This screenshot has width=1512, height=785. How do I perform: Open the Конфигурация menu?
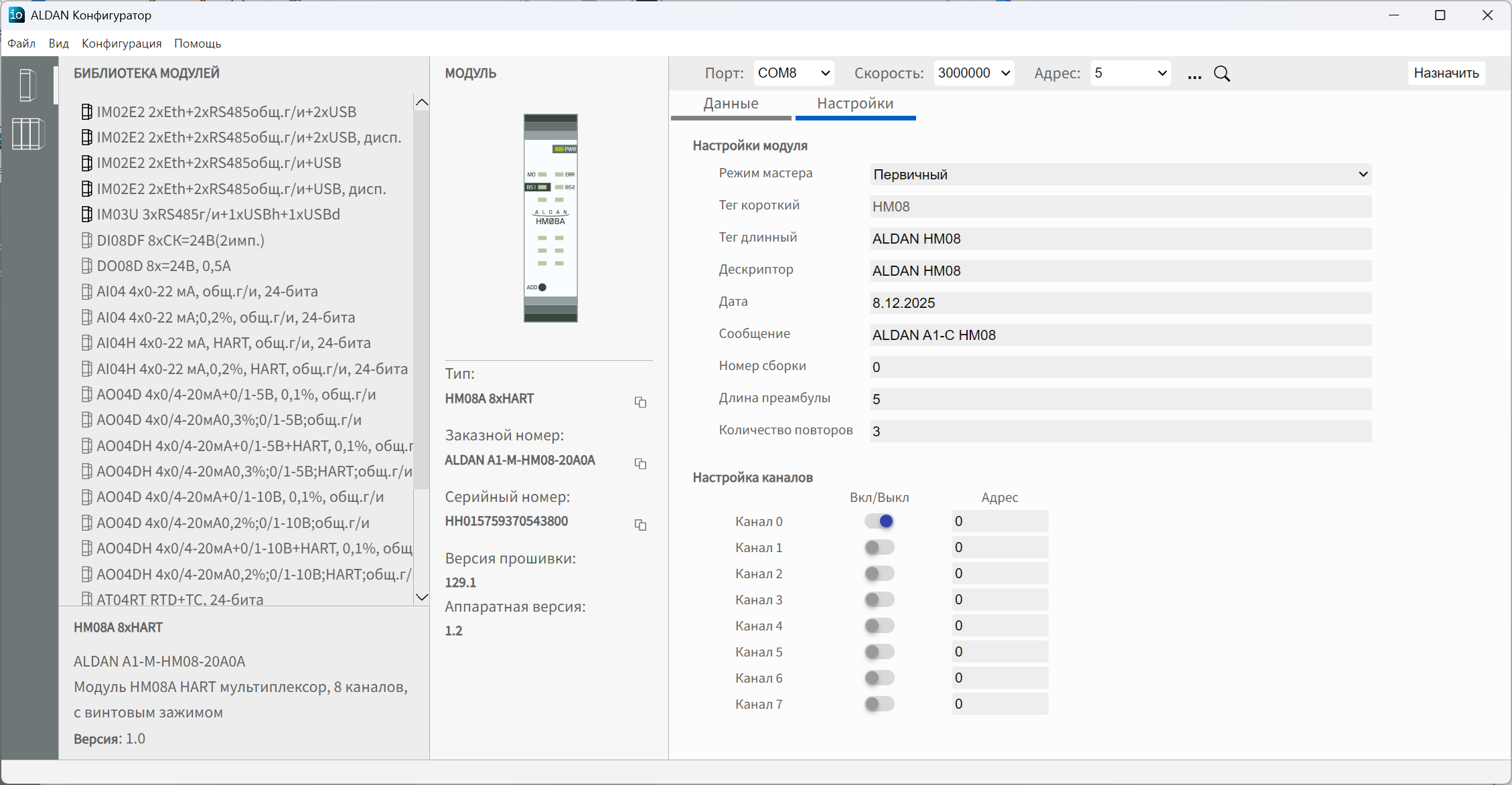click(122, 43)
